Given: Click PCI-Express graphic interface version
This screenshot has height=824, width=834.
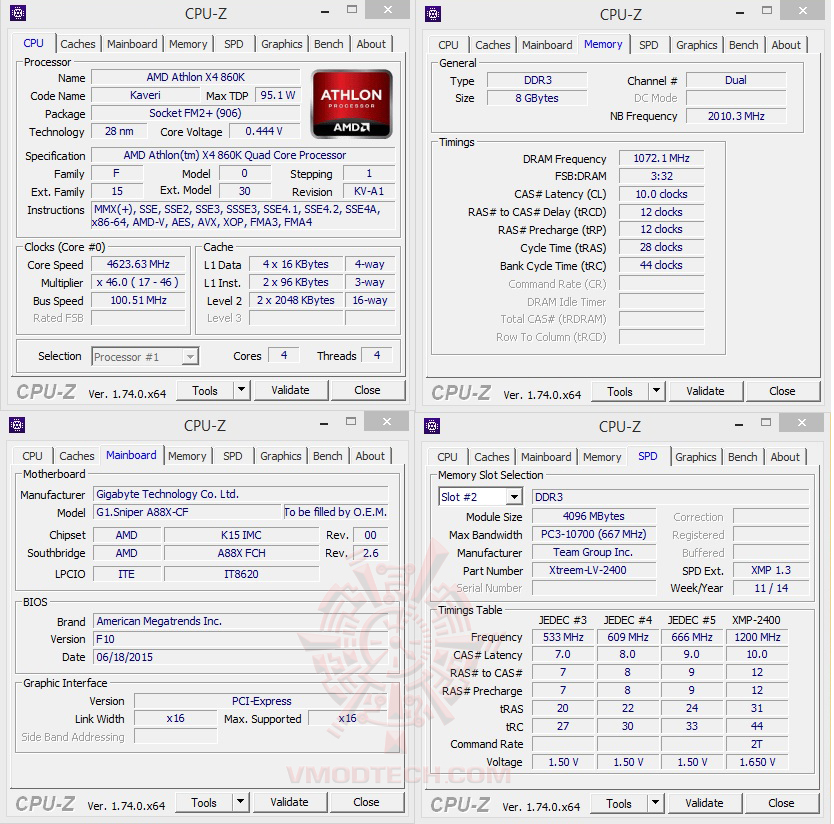Looking at the screenshot, I should pos(261,701).
